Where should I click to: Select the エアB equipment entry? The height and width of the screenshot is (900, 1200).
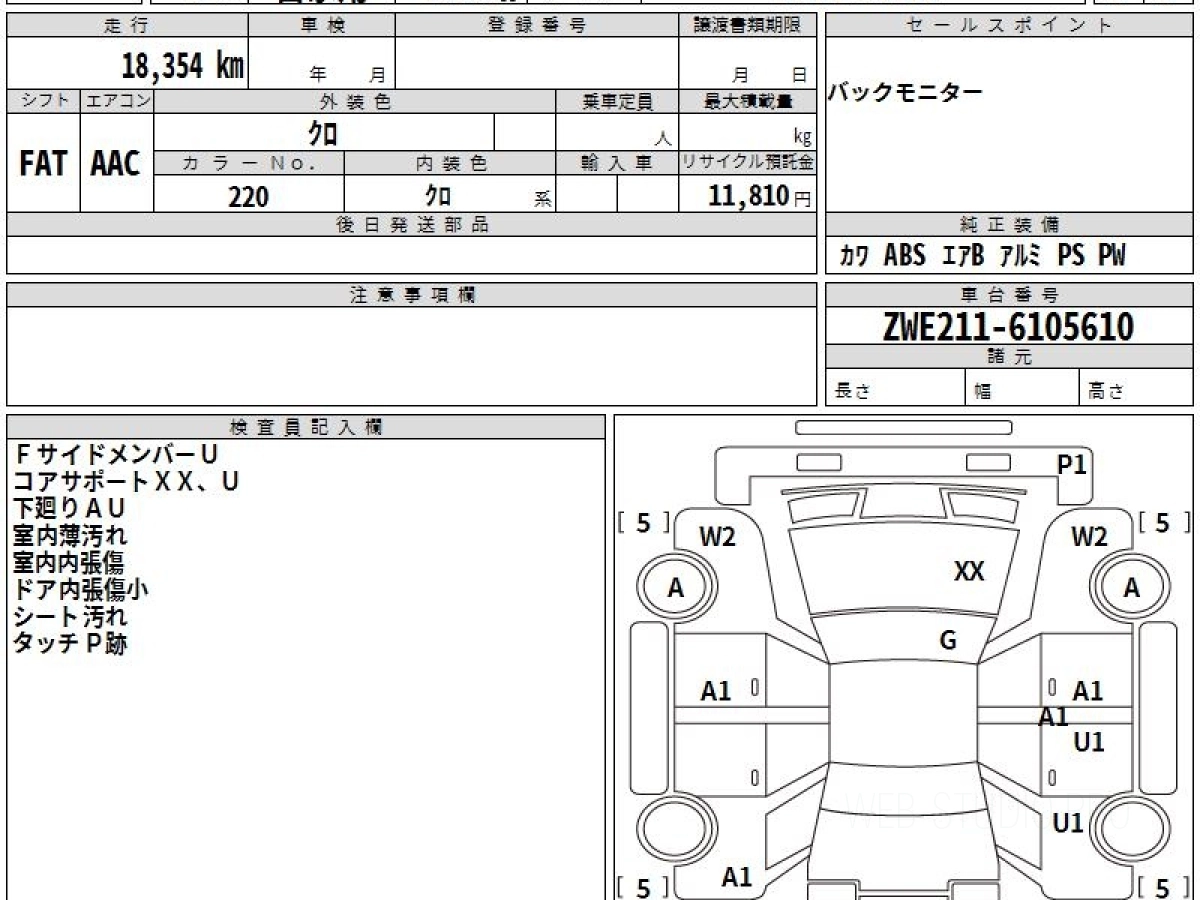(963, 256)
